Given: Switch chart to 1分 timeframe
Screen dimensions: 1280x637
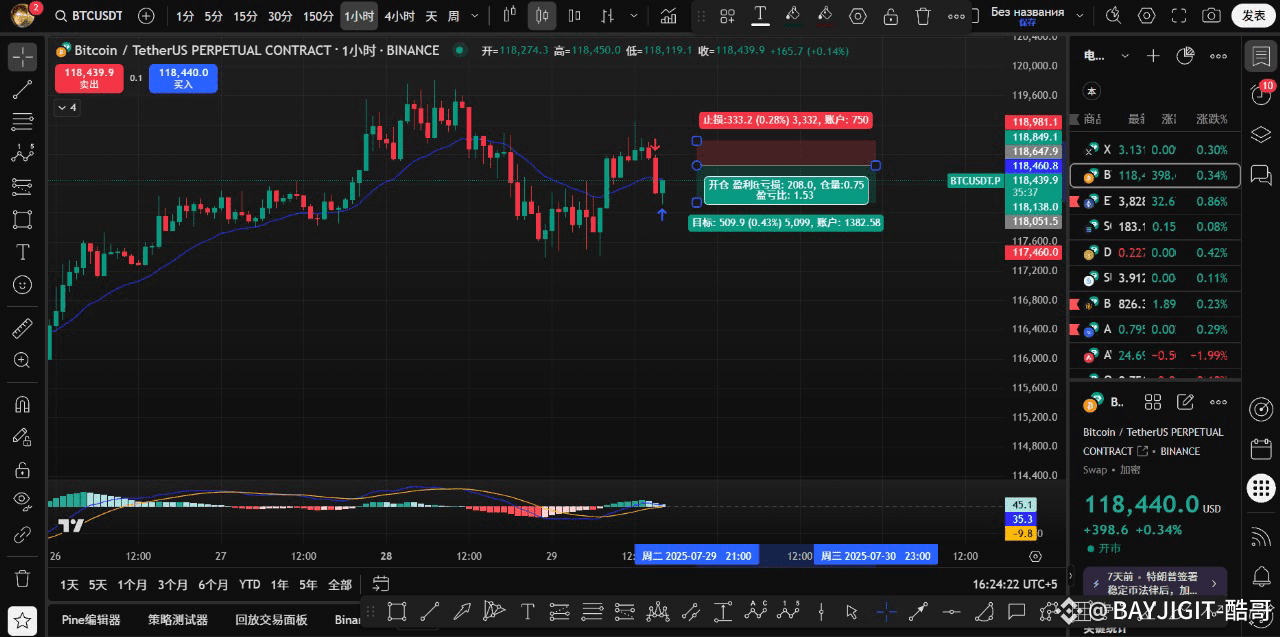Looking at the screenshot, I should tap(185, 16).
